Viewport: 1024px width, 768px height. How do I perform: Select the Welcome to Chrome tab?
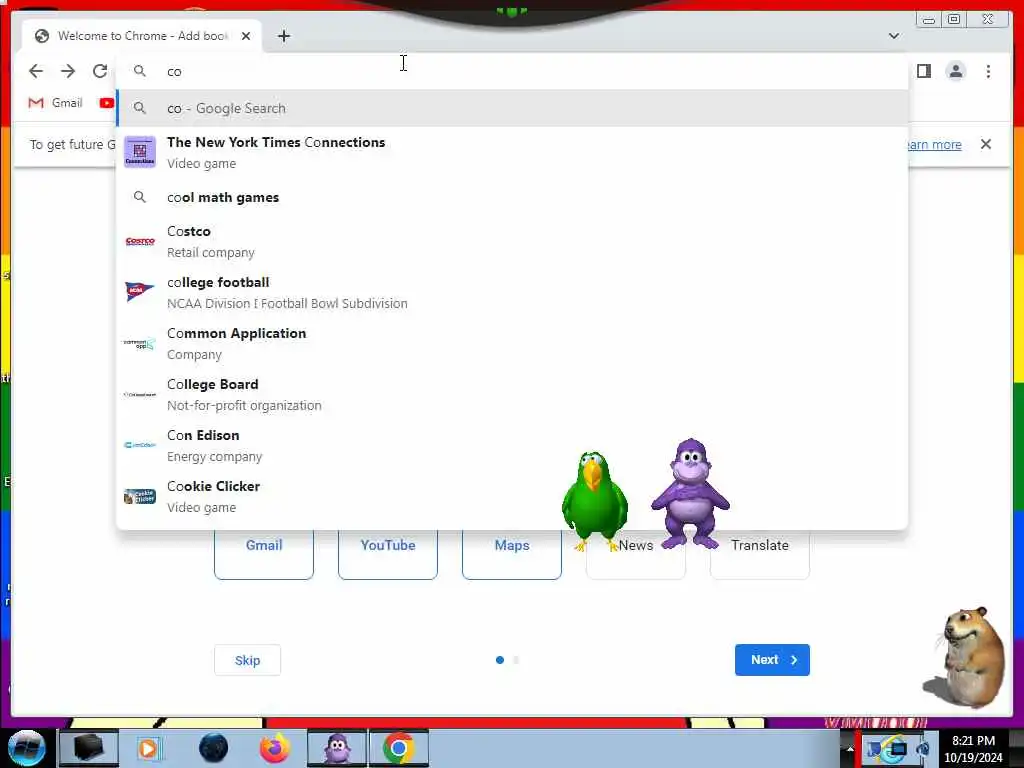[142, 36]
